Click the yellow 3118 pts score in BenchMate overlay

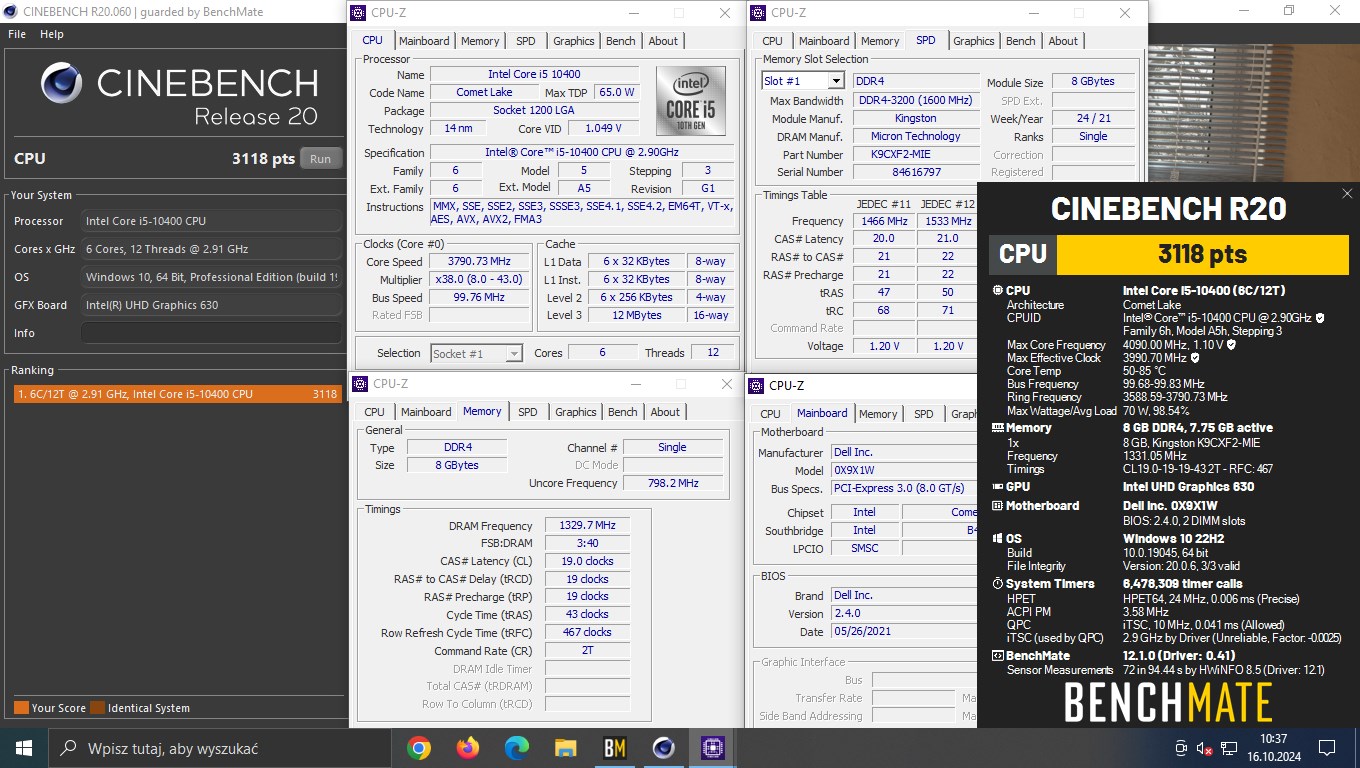tap(1201, 254)
